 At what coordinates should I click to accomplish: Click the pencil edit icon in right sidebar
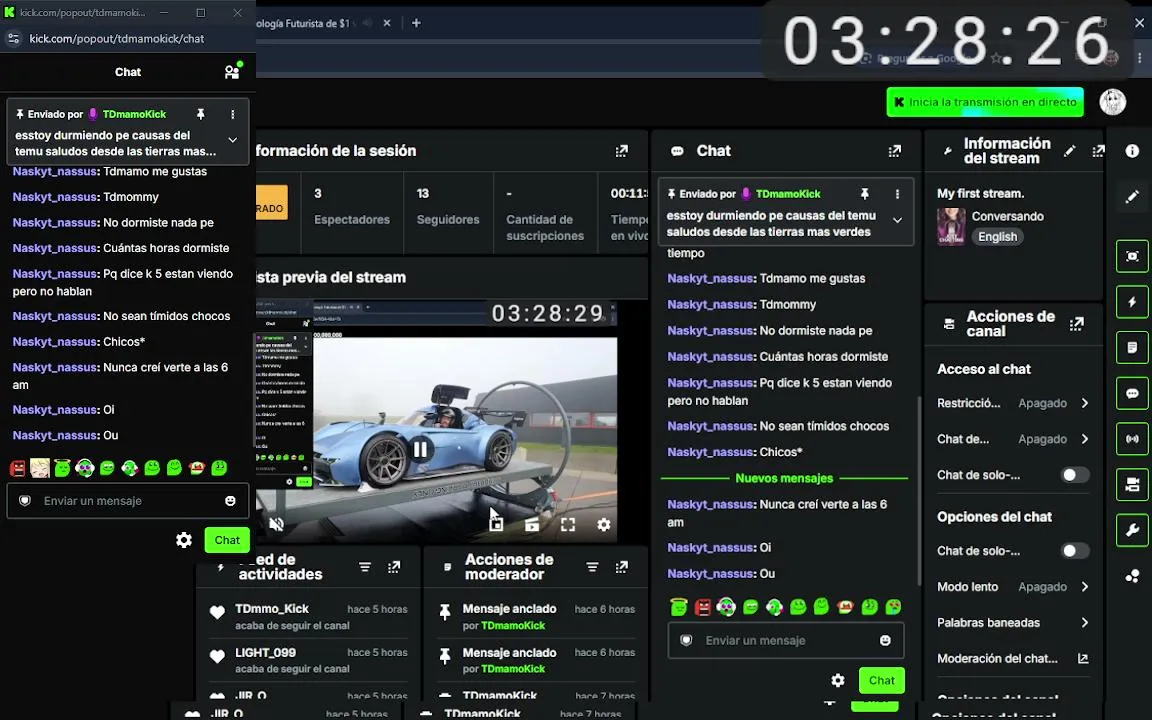pyautogui.click(x=1132, y=196)
